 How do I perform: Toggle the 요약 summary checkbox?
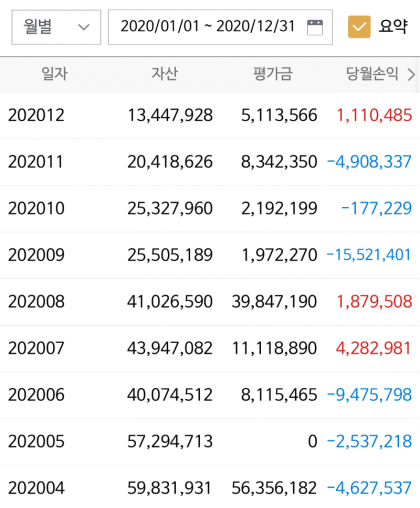tap(359, 27)
